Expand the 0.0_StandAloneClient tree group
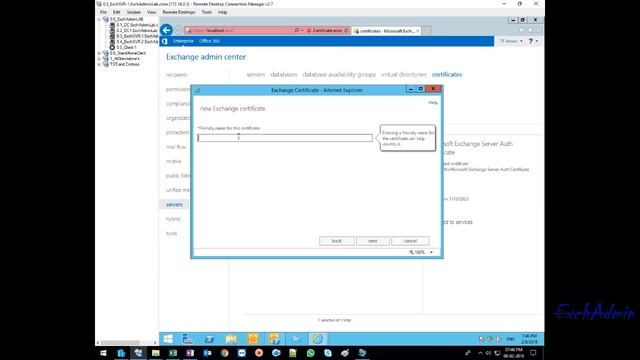Viewport: 640px width, 360px height. click(99, 53)
